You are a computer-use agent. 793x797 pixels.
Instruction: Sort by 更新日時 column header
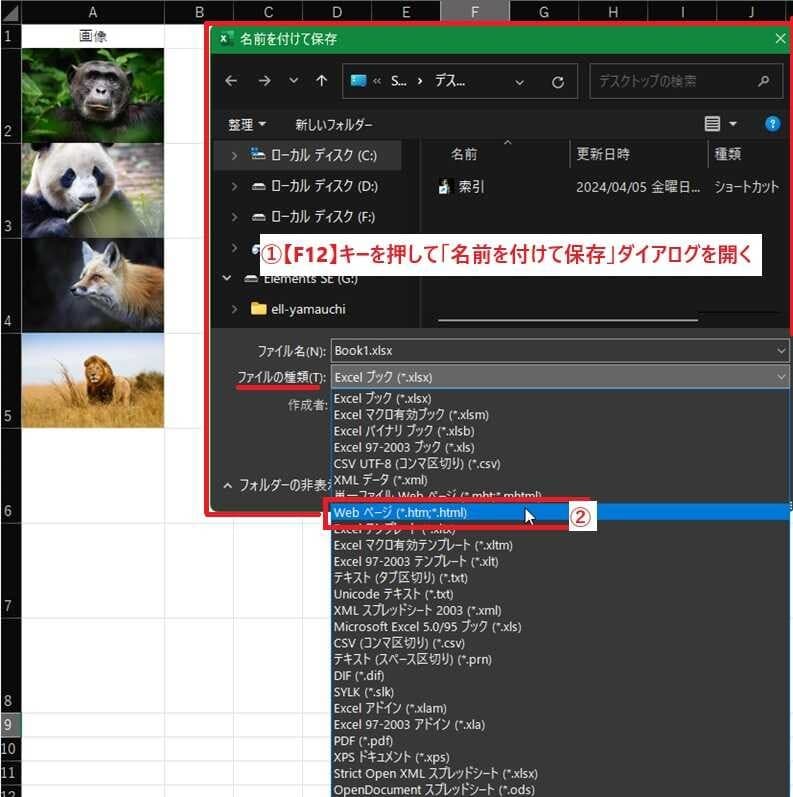603,155
